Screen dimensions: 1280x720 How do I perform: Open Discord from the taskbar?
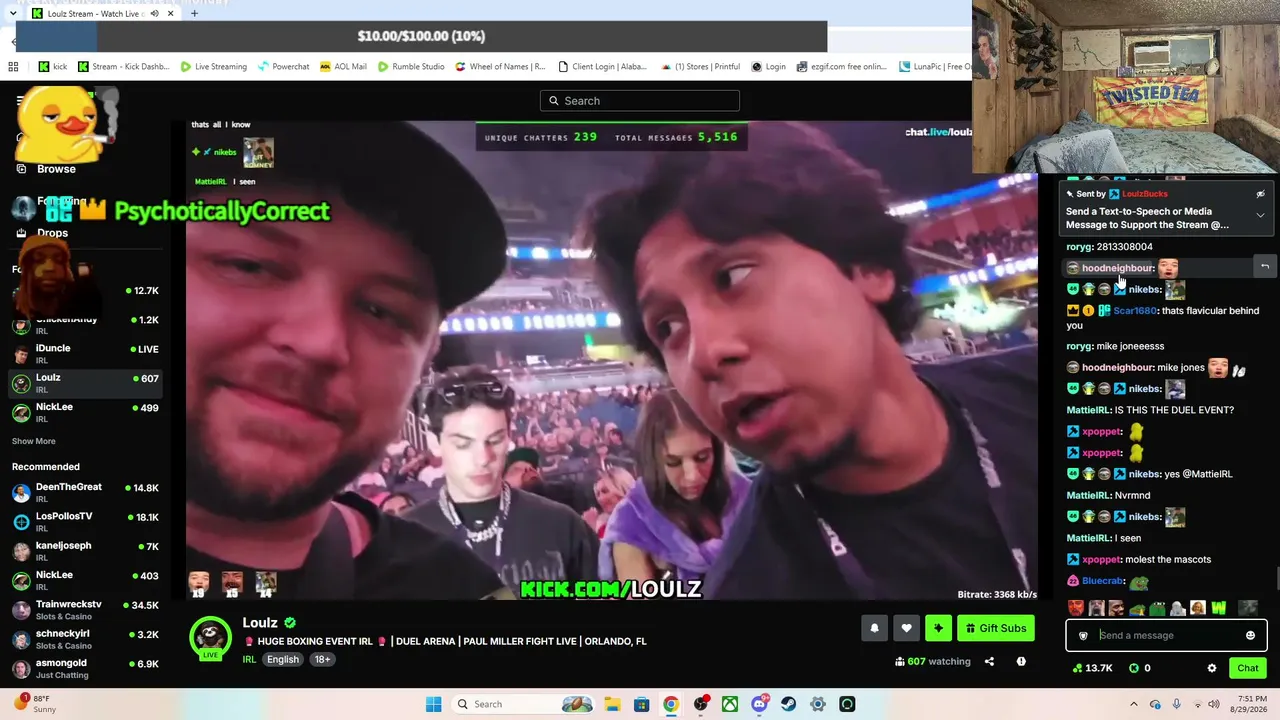tap(760, 704)
